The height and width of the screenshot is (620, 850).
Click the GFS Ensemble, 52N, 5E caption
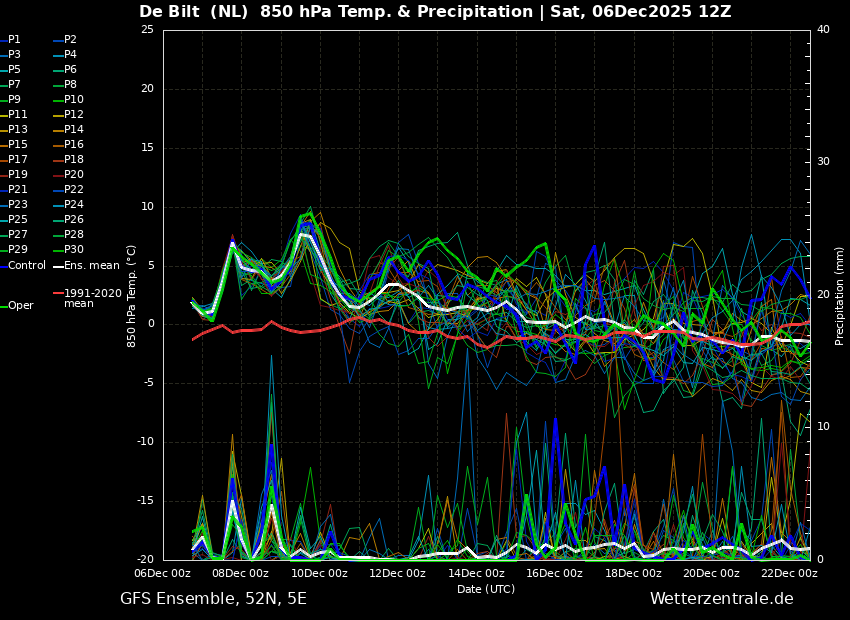click(x=213, y=599)
